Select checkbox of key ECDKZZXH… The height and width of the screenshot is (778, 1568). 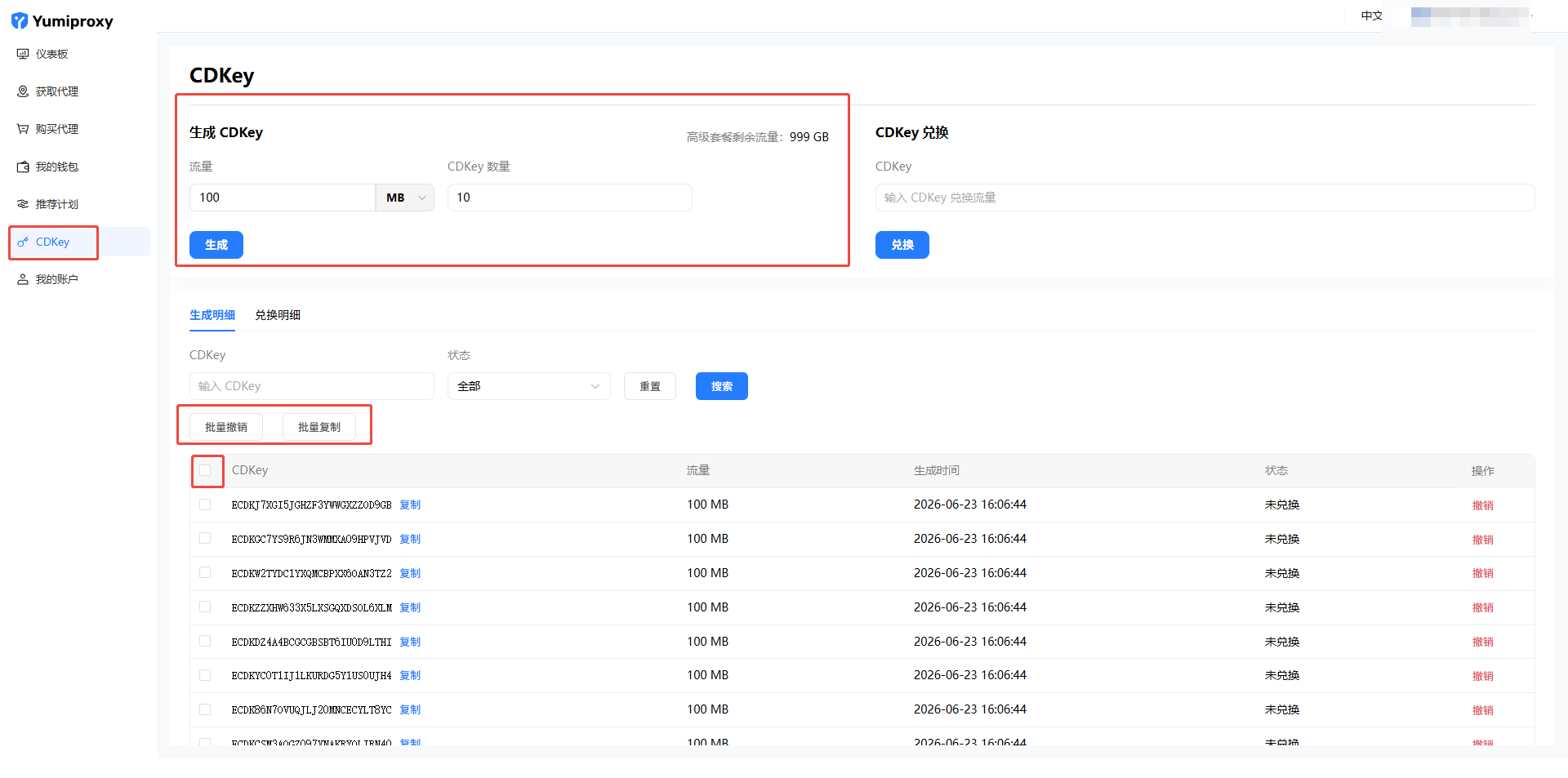pos(205,607)
